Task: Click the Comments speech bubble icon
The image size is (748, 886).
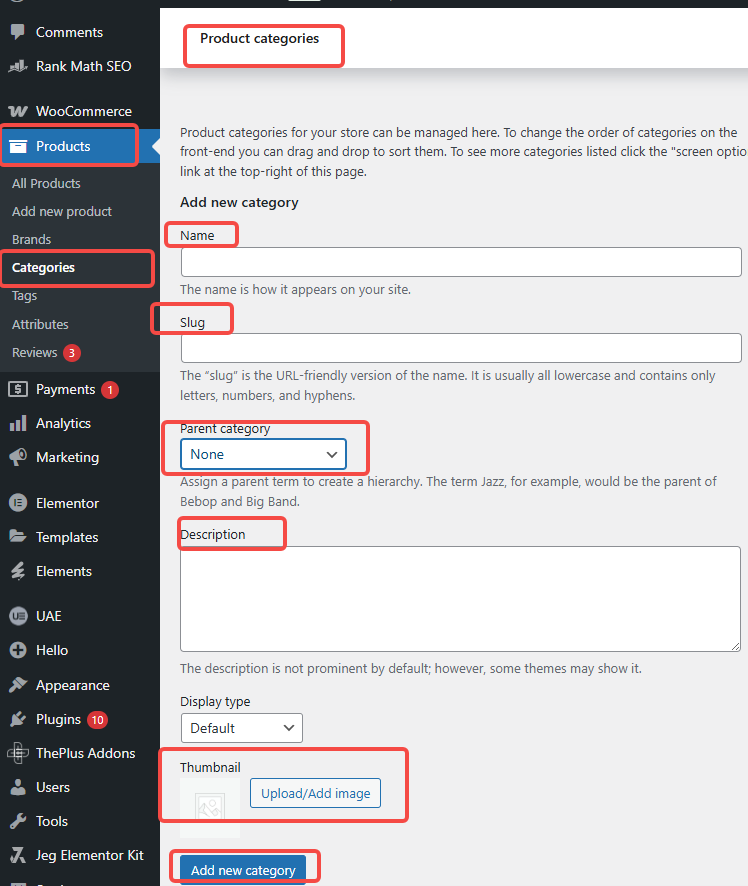Action: coord(18,32)
